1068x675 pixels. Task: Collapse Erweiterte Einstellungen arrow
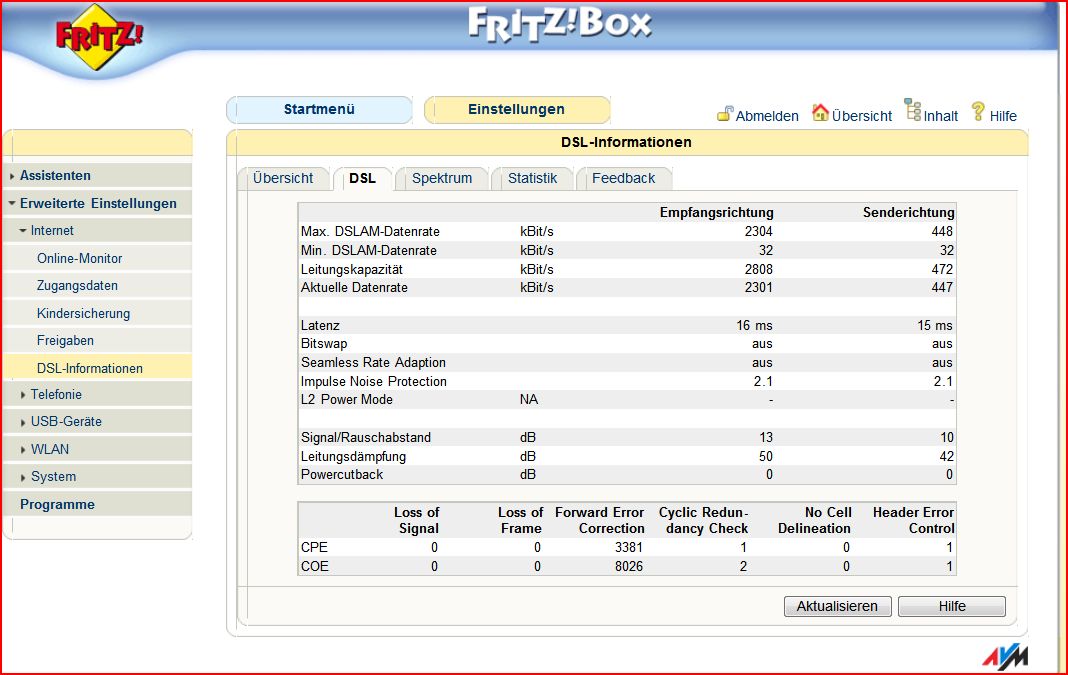pyautogui.click(x=12, y=204)
